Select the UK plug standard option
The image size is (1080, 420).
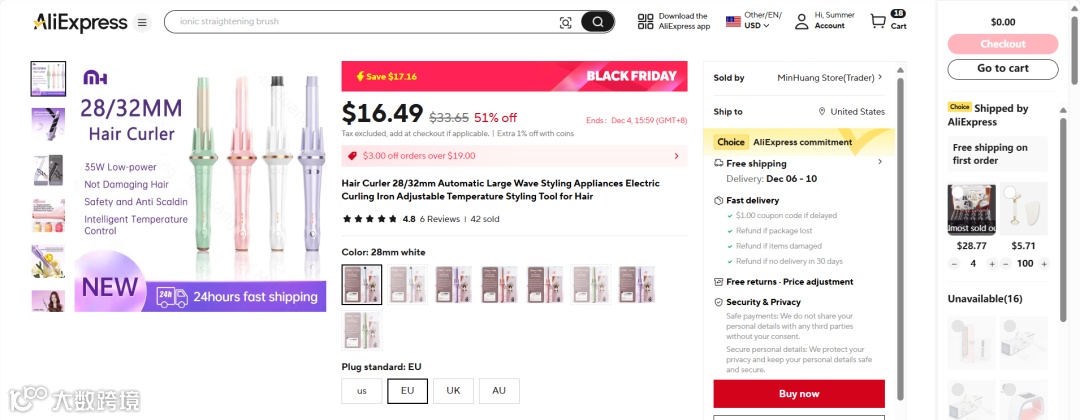453,391
